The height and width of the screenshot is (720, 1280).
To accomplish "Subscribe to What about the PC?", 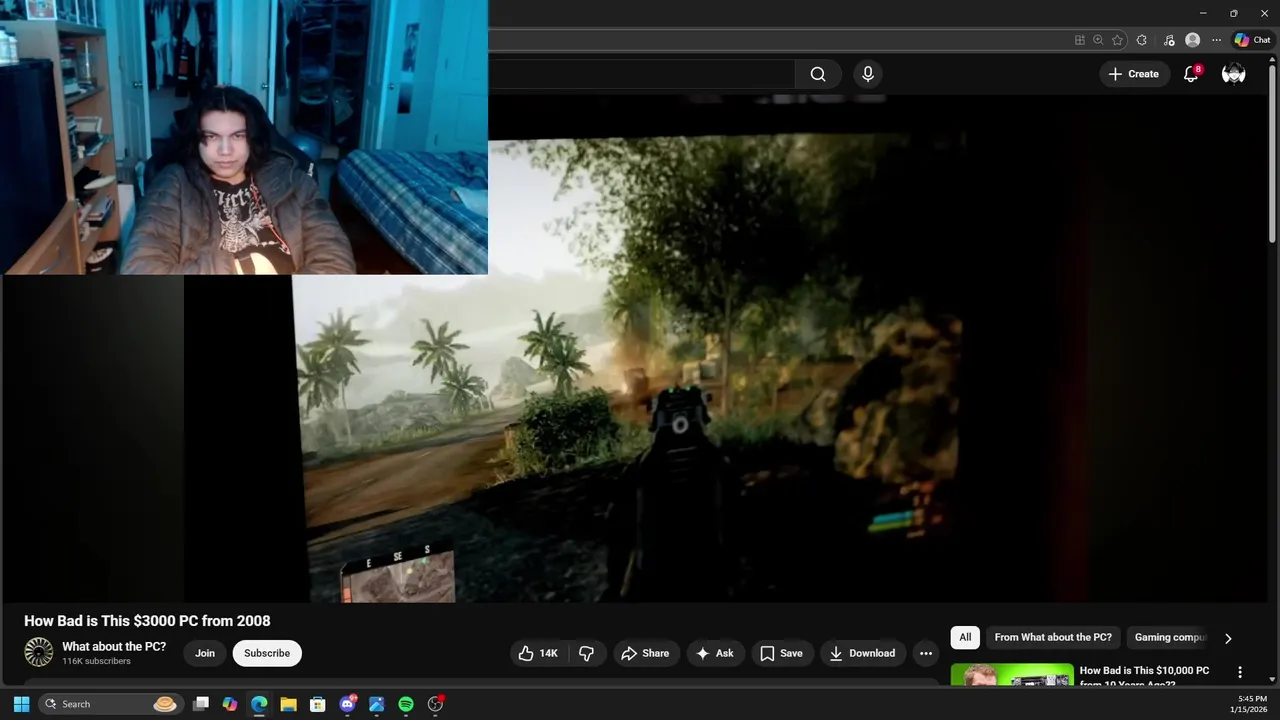I will 267,653.
